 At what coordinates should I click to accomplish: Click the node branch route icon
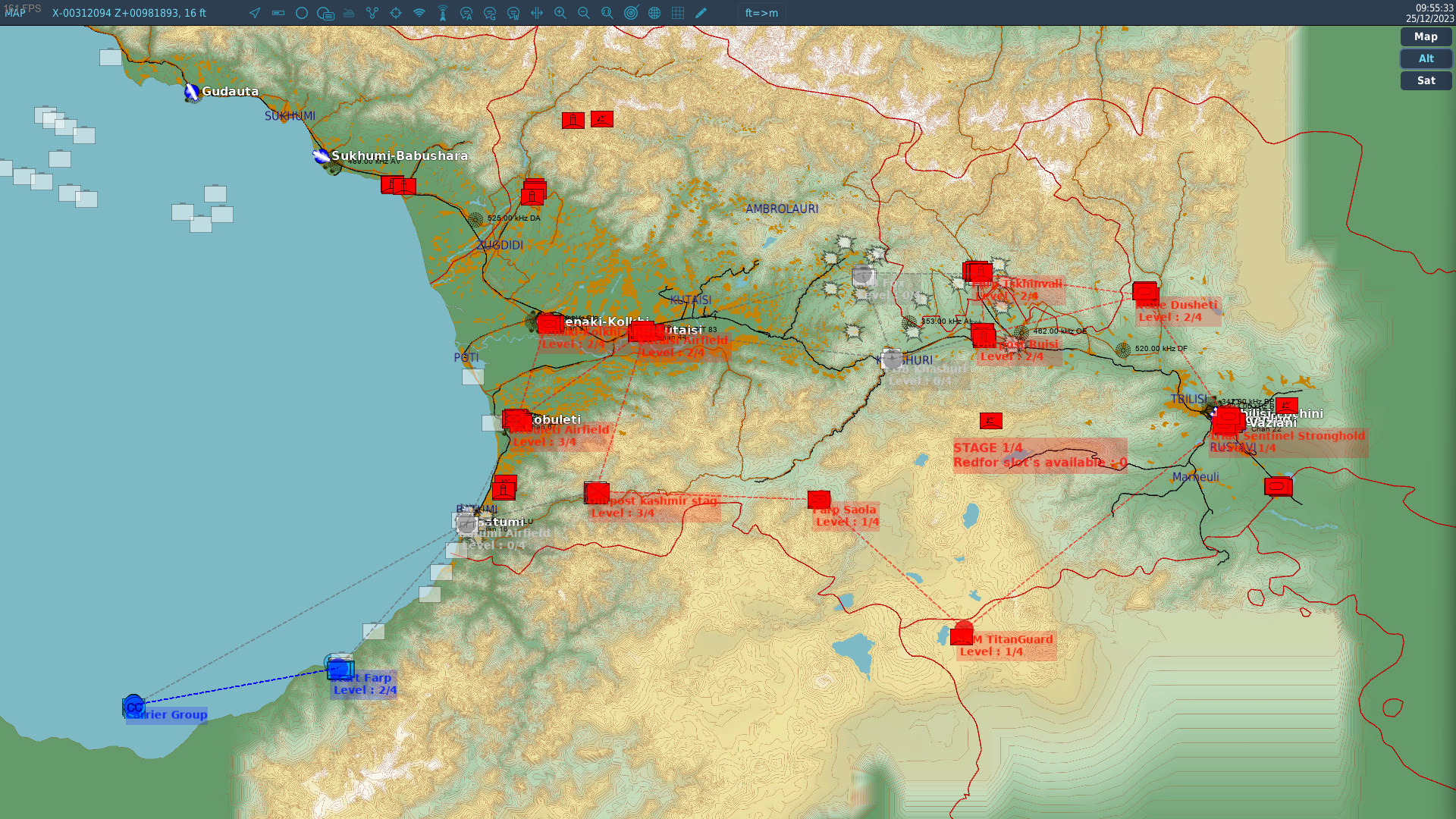372,13
